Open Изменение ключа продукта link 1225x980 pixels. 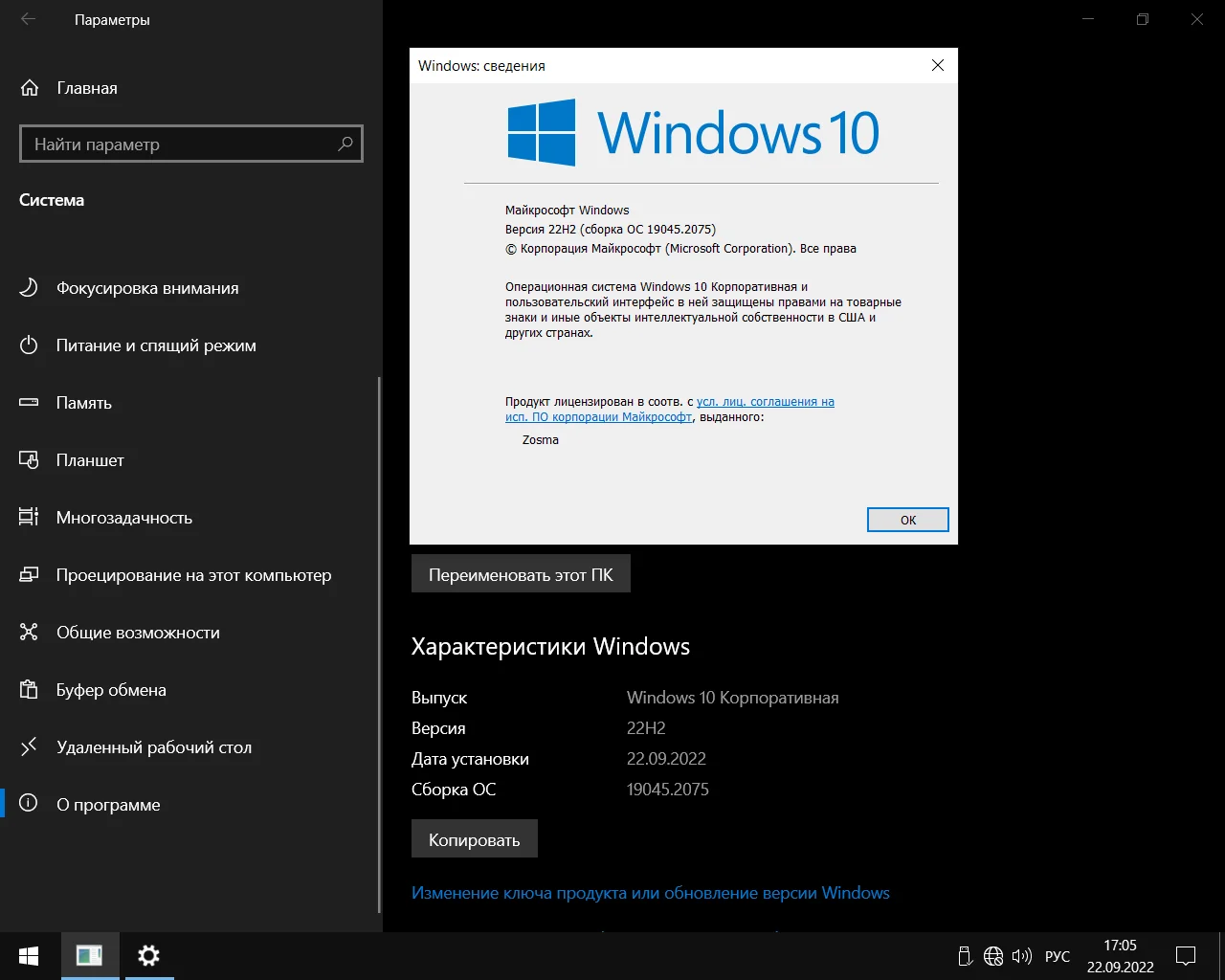click(651, 893)
